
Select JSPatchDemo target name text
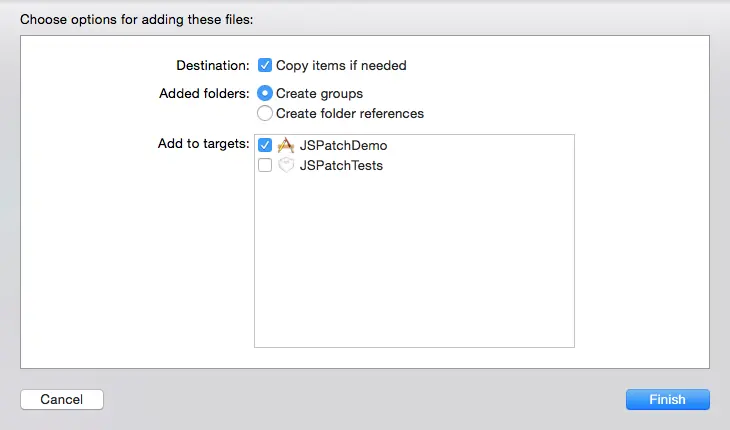pyautogui.click(x=343, y=145)
